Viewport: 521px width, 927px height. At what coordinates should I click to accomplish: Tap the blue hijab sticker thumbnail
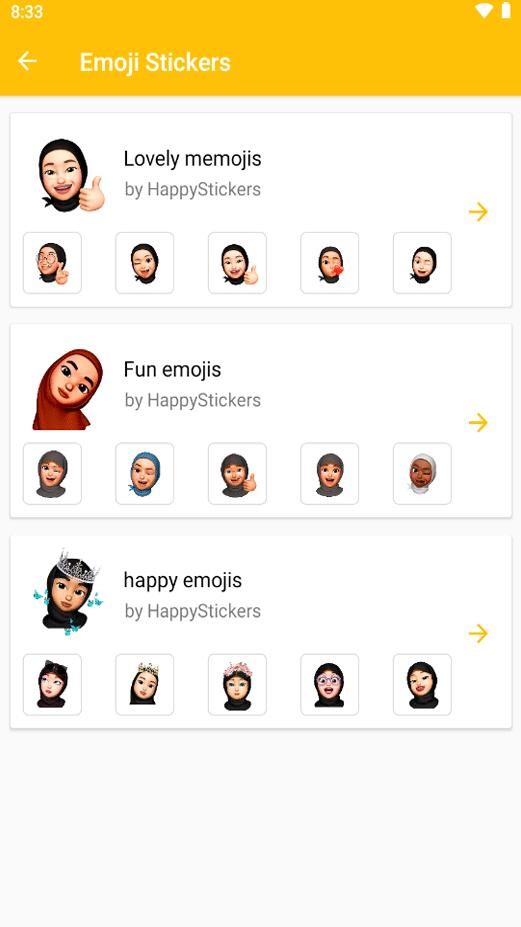(144, 474)
